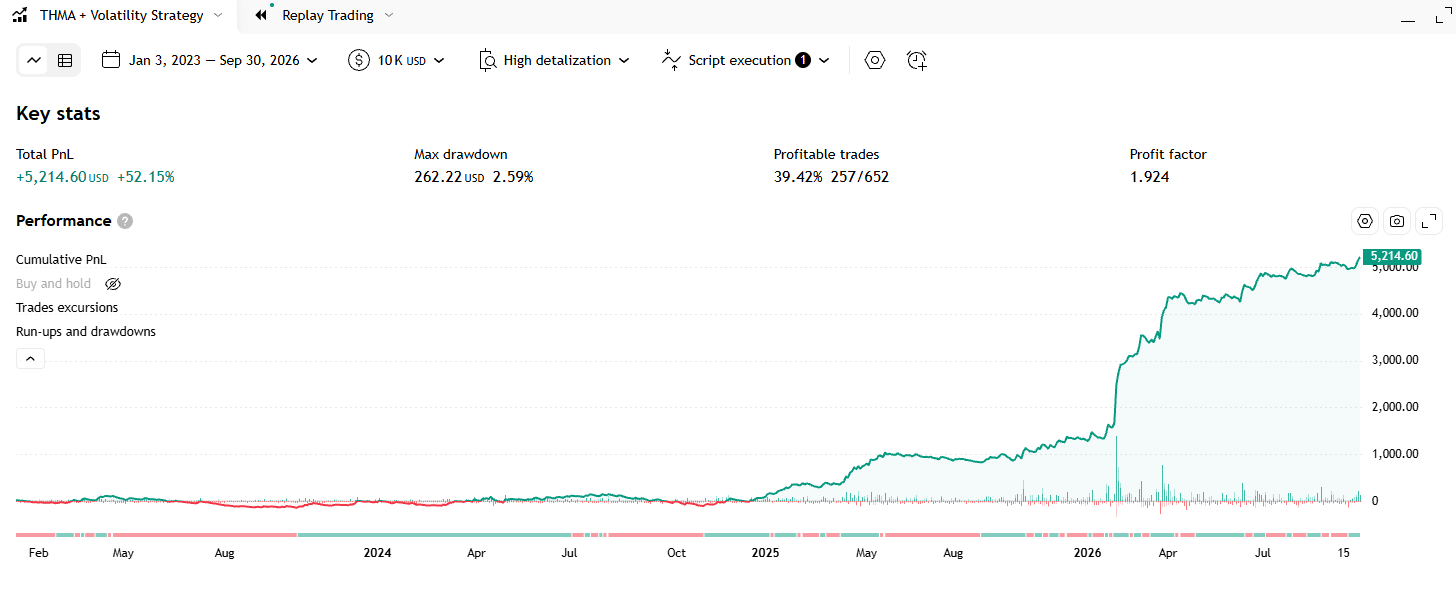
Task: Toggle the Trades excursions legend series
Action: coord(67,308)
